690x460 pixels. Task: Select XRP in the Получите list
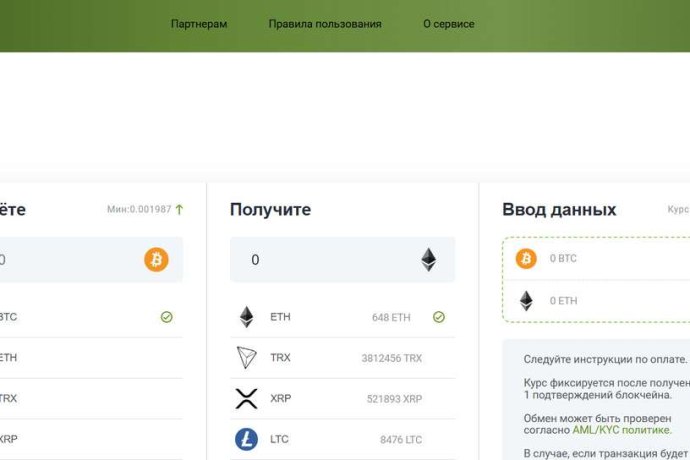pyautogui.click(x=342, y=398)
